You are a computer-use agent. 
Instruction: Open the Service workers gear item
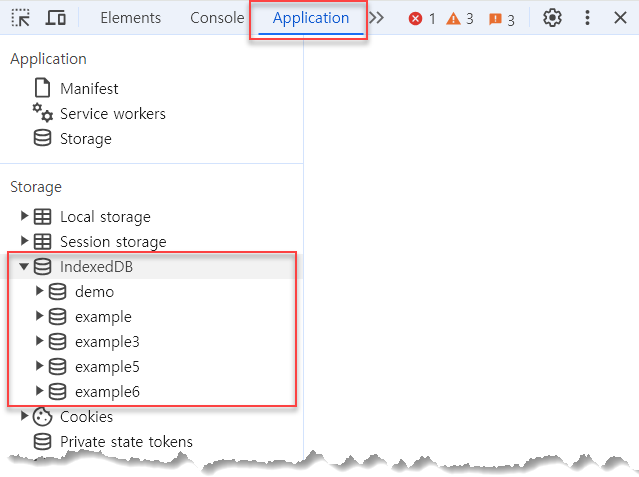coord(99,114)
